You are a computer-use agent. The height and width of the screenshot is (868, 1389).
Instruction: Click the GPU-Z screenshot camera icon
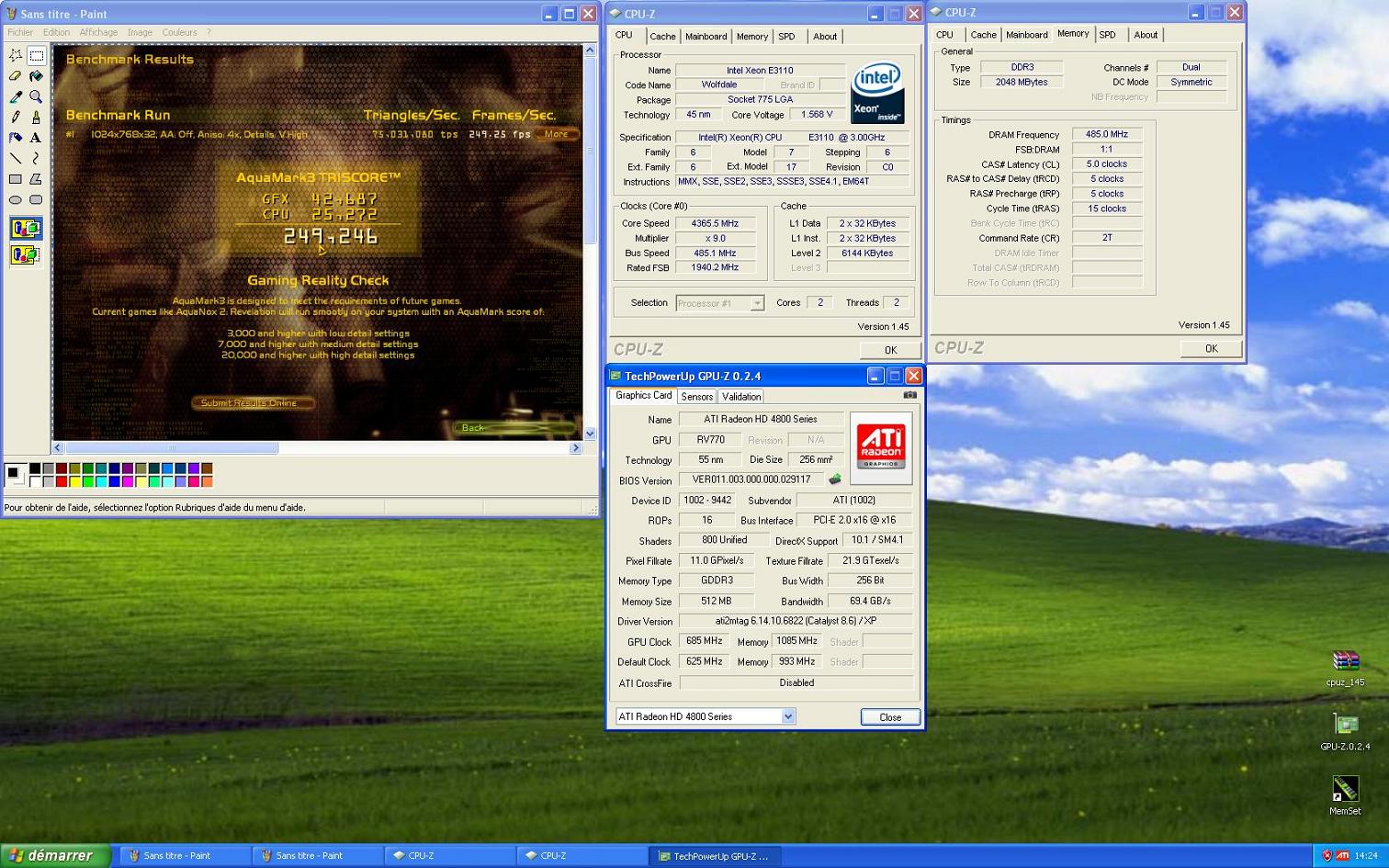(909, 395)
